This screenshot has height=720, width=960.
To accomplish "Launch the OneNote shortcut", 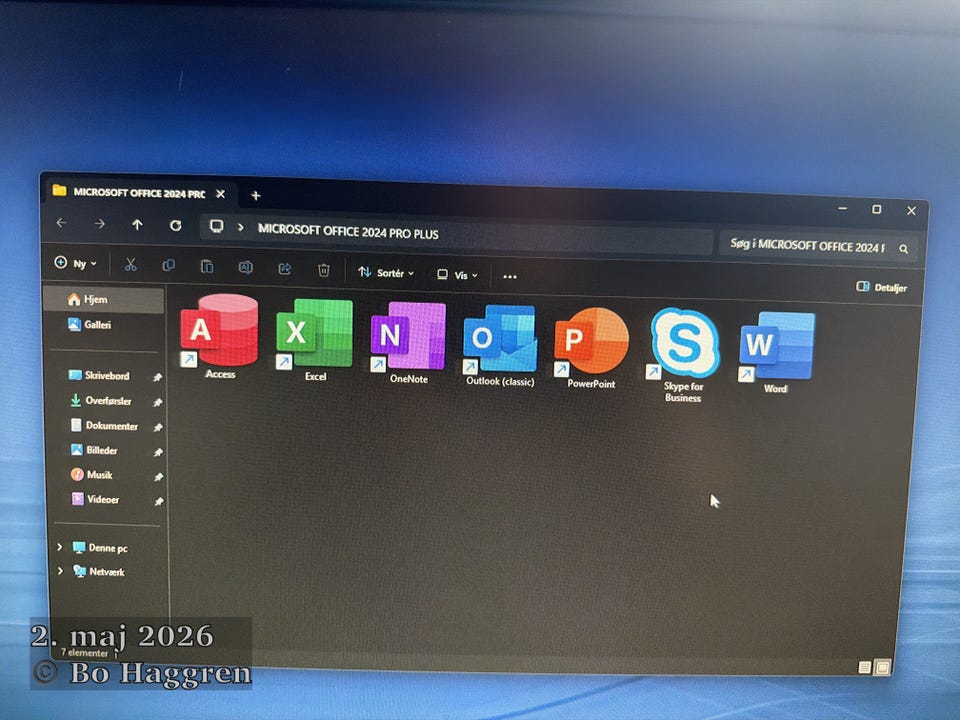I will click(408, 343).
